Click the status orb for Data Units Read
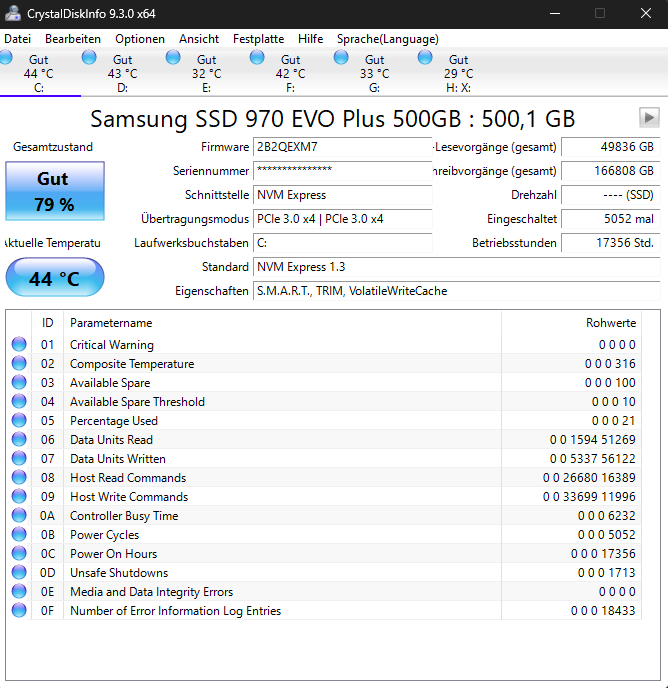The height and width of the screenshot is (688, 668). pyautogui.click(x=19, y=440)
